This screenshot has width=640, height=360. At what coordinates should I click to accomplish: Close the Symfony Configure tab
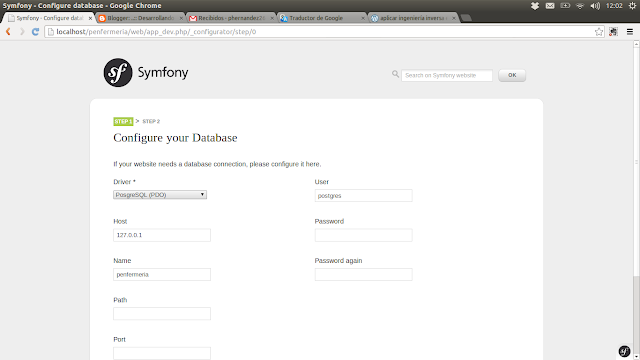(90, 18)
